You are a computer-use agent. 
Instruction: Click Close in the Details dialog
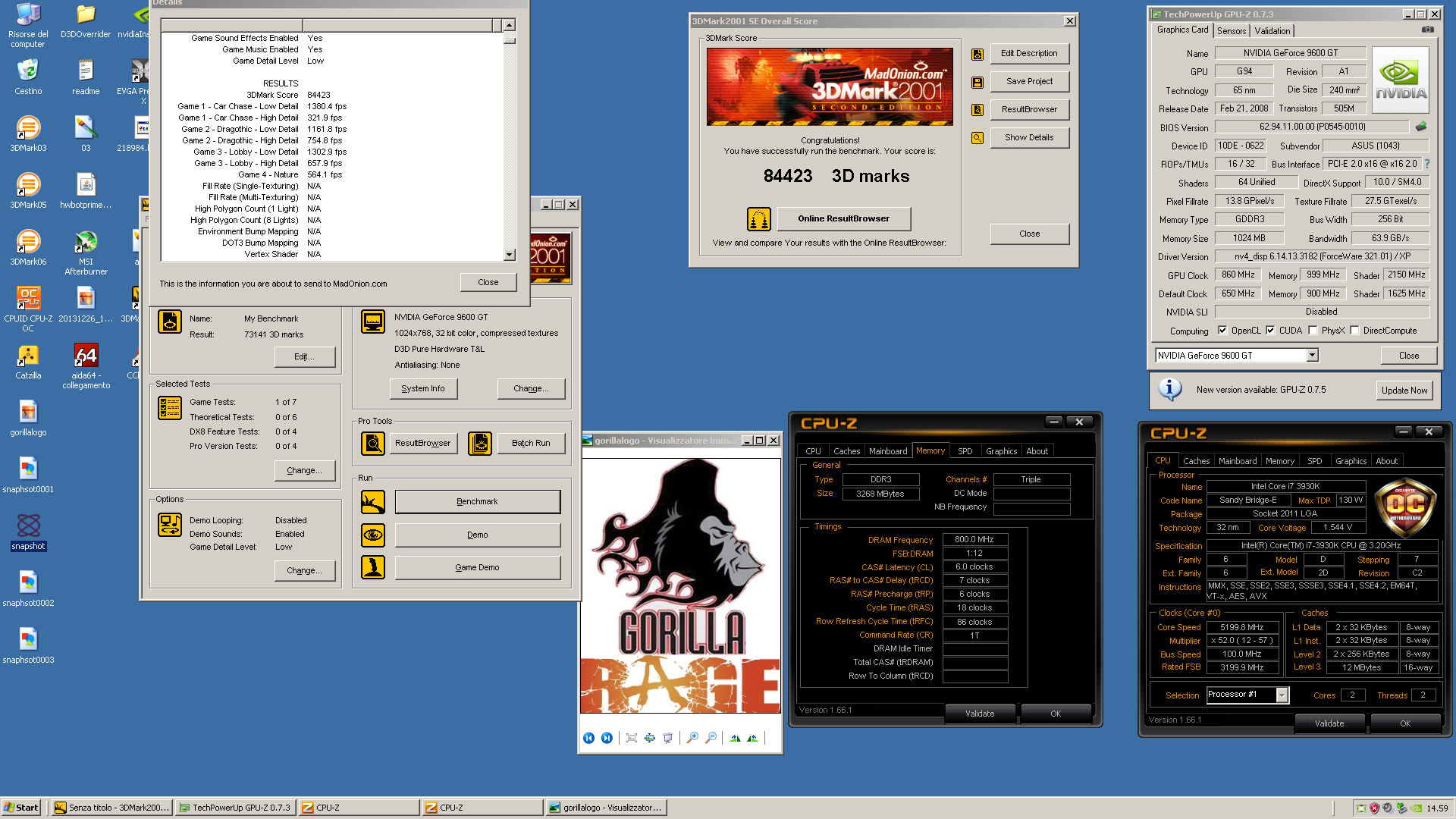488,283
